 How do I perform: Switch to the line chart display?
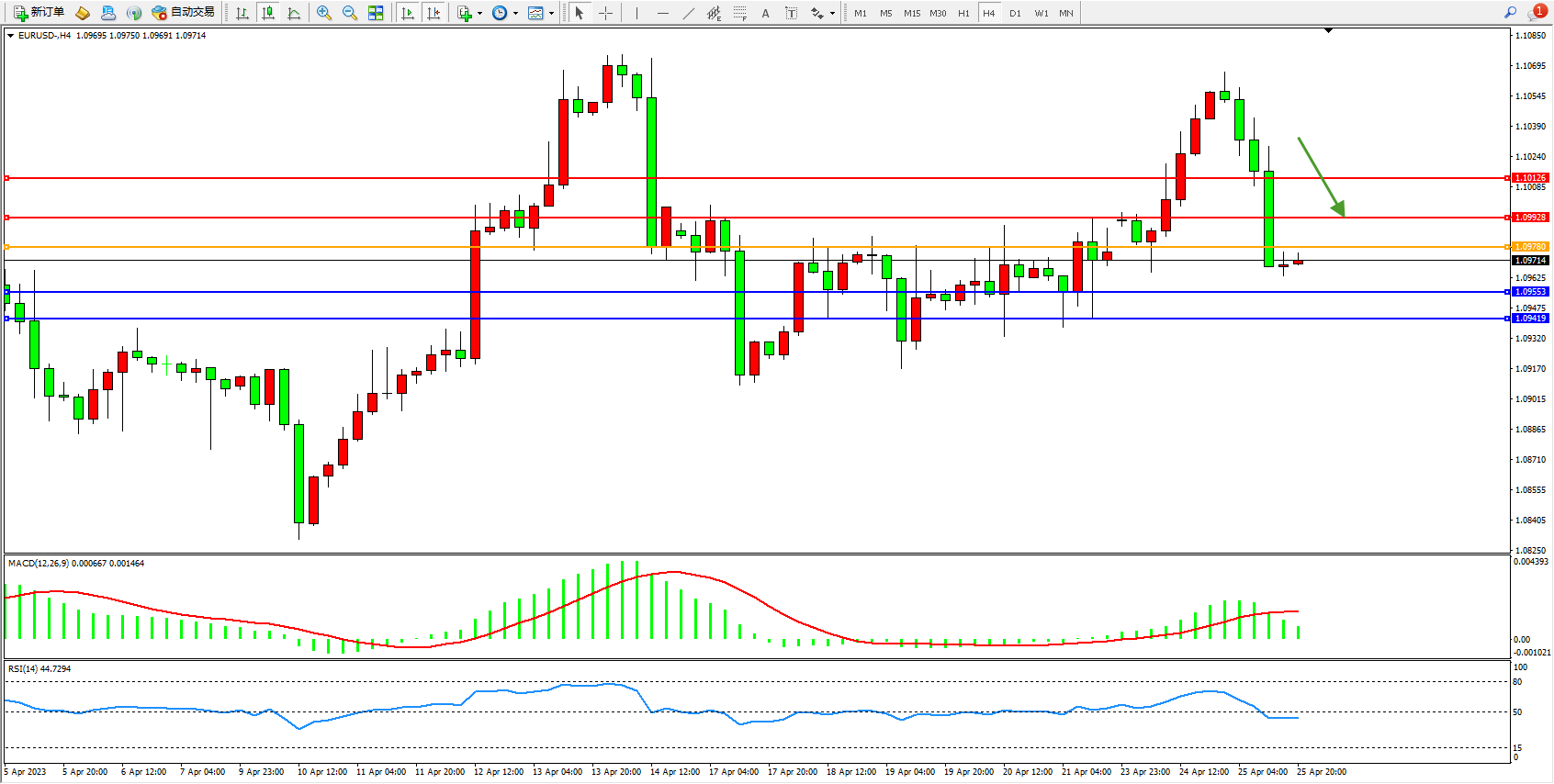click(294, 13)
